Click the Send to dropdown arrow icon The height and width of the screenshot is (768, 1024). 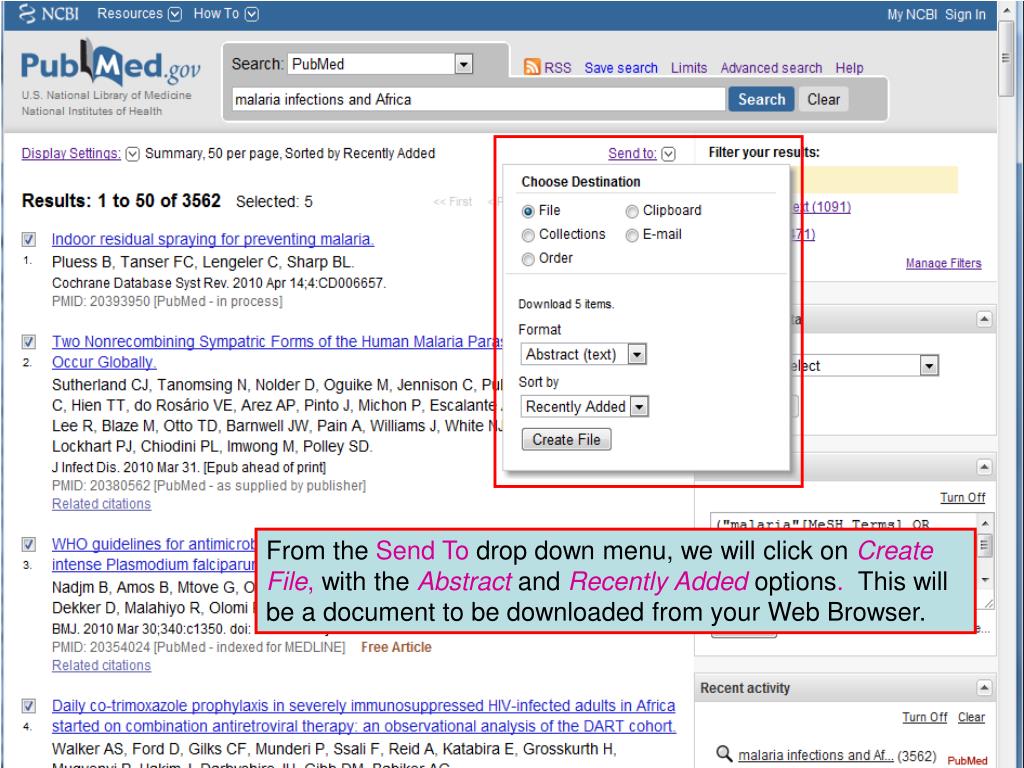668,154
